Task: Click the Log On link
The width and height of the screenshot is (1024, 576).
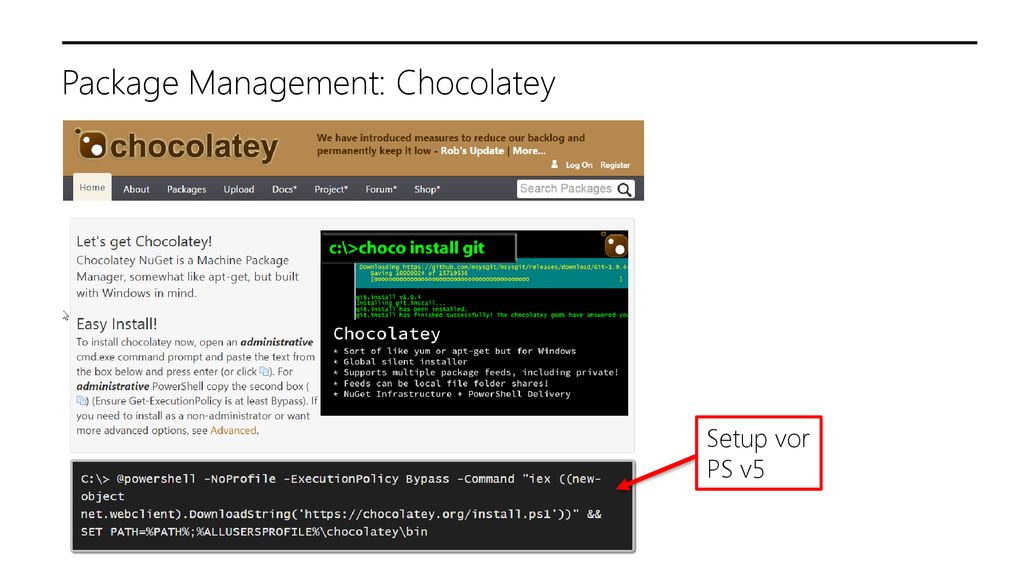Action: pos(579,165)
